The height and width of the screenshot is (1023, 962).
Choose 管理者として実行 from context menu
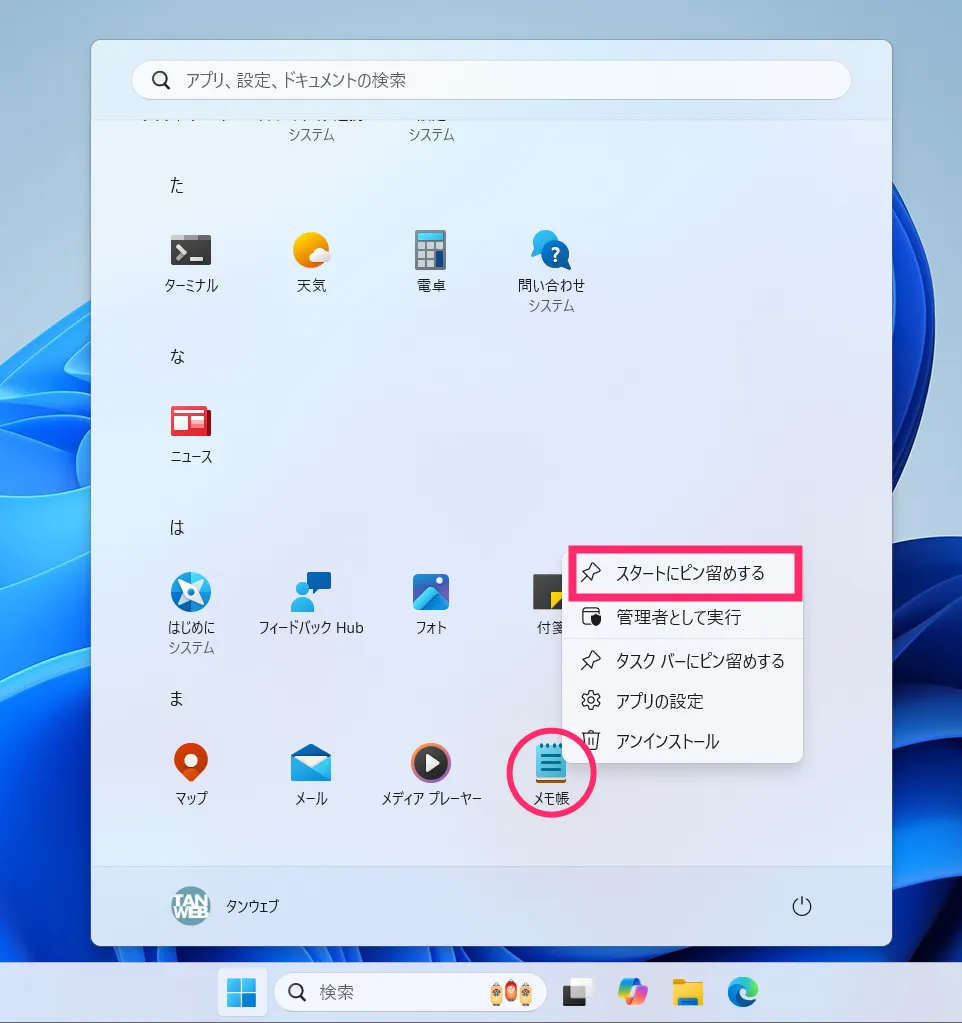pyautogui.click(x=682, y=617)
